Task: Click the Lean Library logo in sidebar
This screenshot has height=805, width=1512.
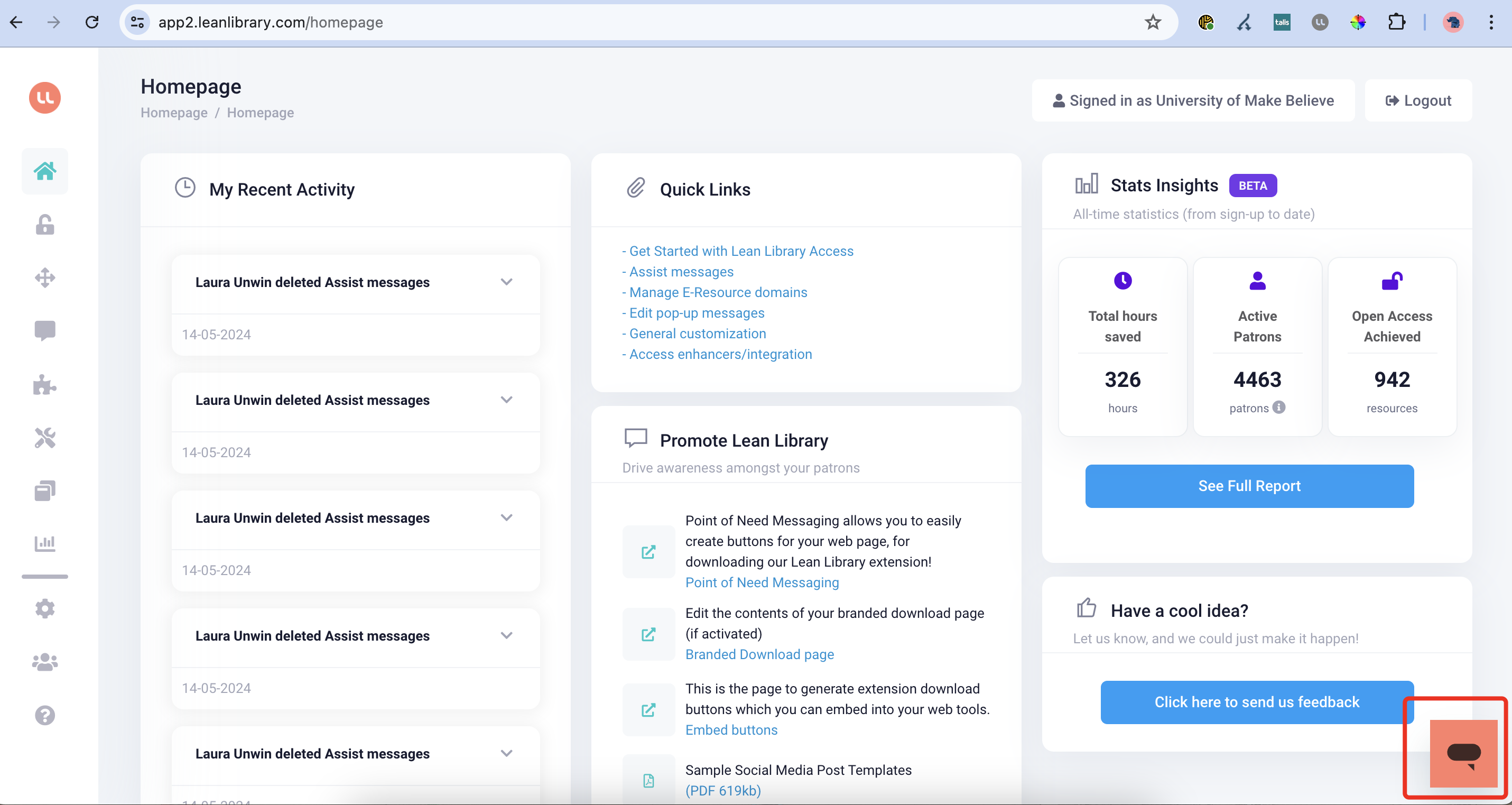Action: coord(44,97)
